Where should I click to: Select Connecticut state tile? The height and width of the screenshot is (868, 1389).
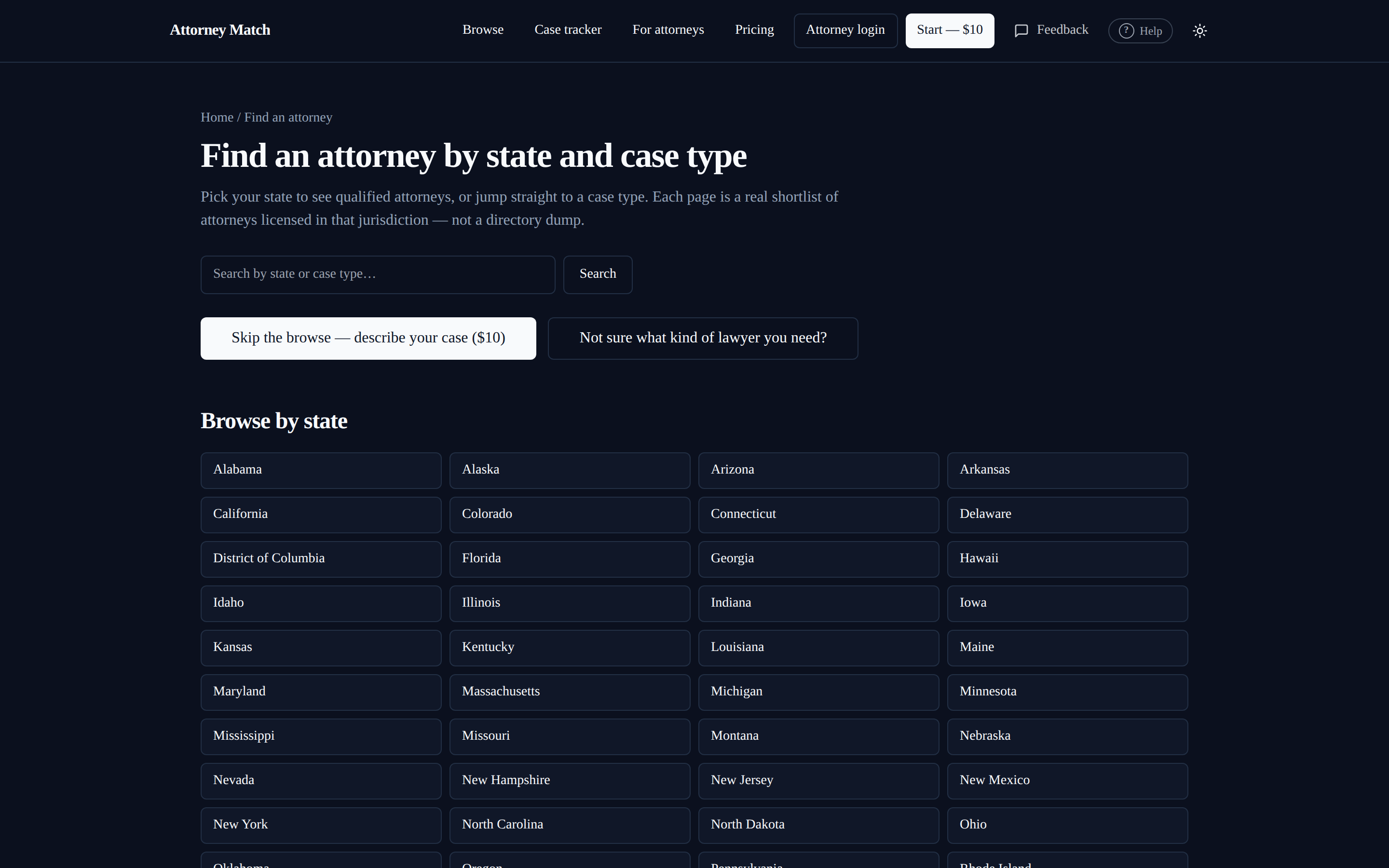818,515
